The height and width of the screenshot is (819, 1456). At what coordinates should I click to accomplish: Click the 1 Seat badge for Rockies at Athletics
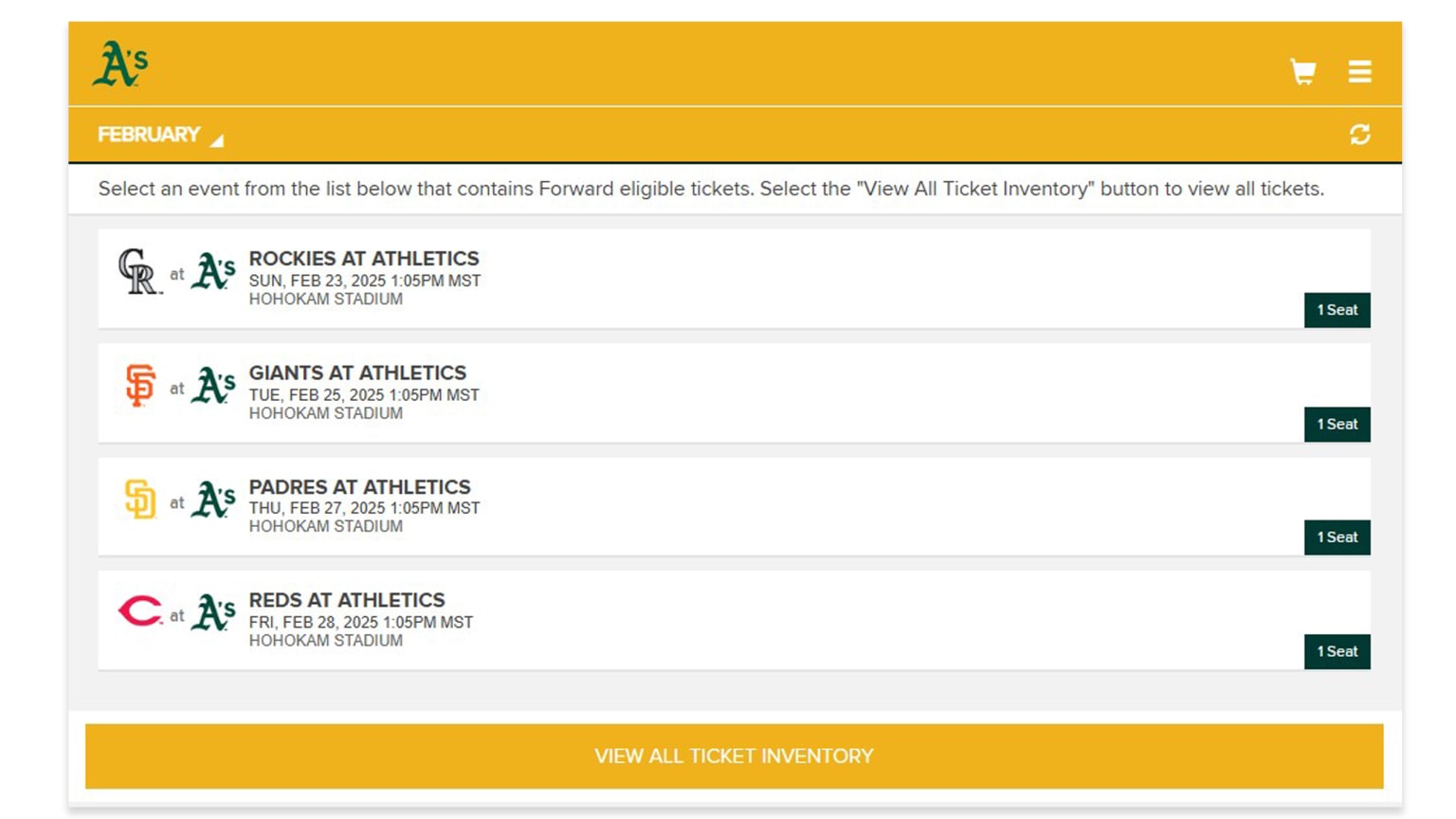(x=1337, y=309)
